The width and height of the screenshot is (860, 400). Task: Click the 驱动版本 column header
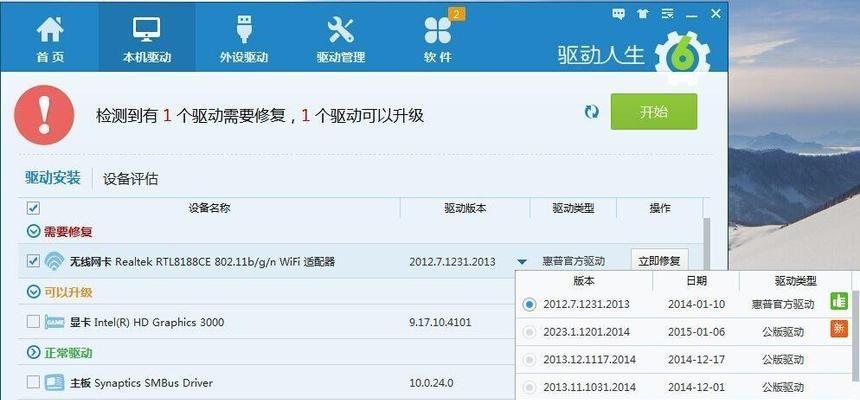(465, 209)
